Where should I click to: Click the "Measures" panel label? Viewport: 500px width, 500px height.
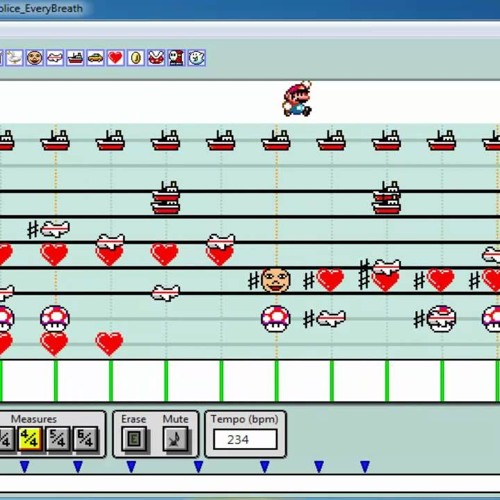tap(34, 419)
